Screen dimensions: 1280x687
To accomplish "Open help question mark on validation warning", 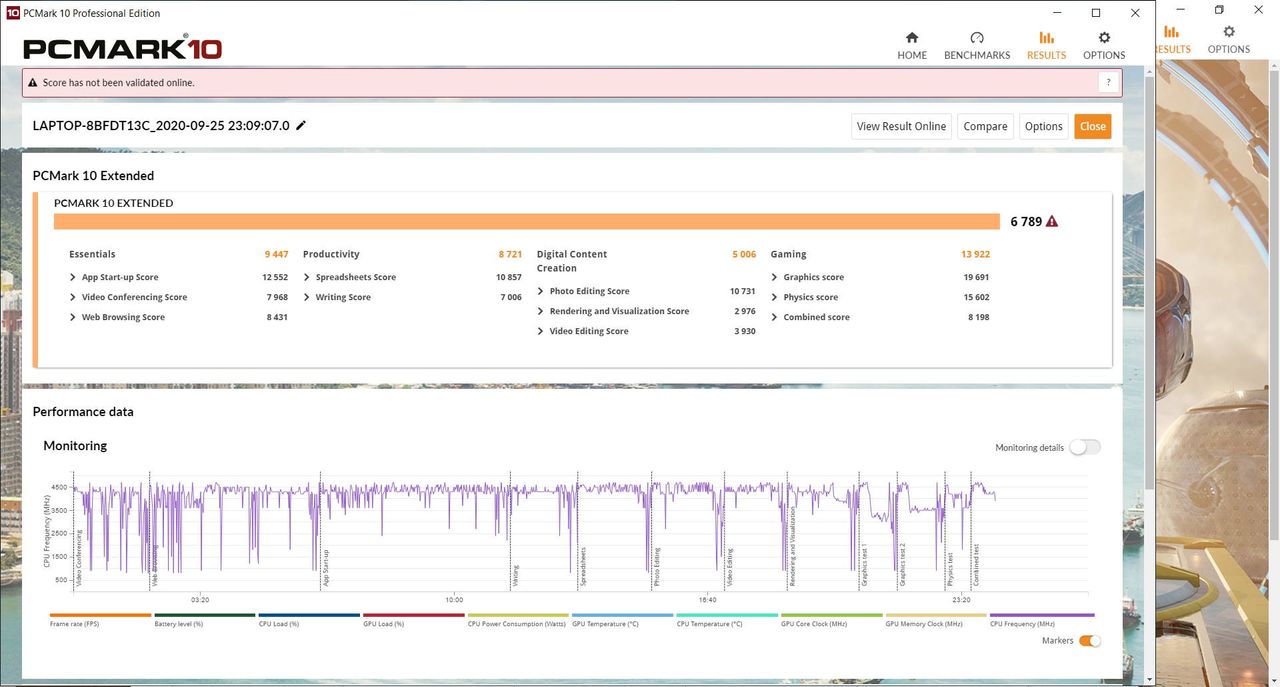I will [1107, 83].
